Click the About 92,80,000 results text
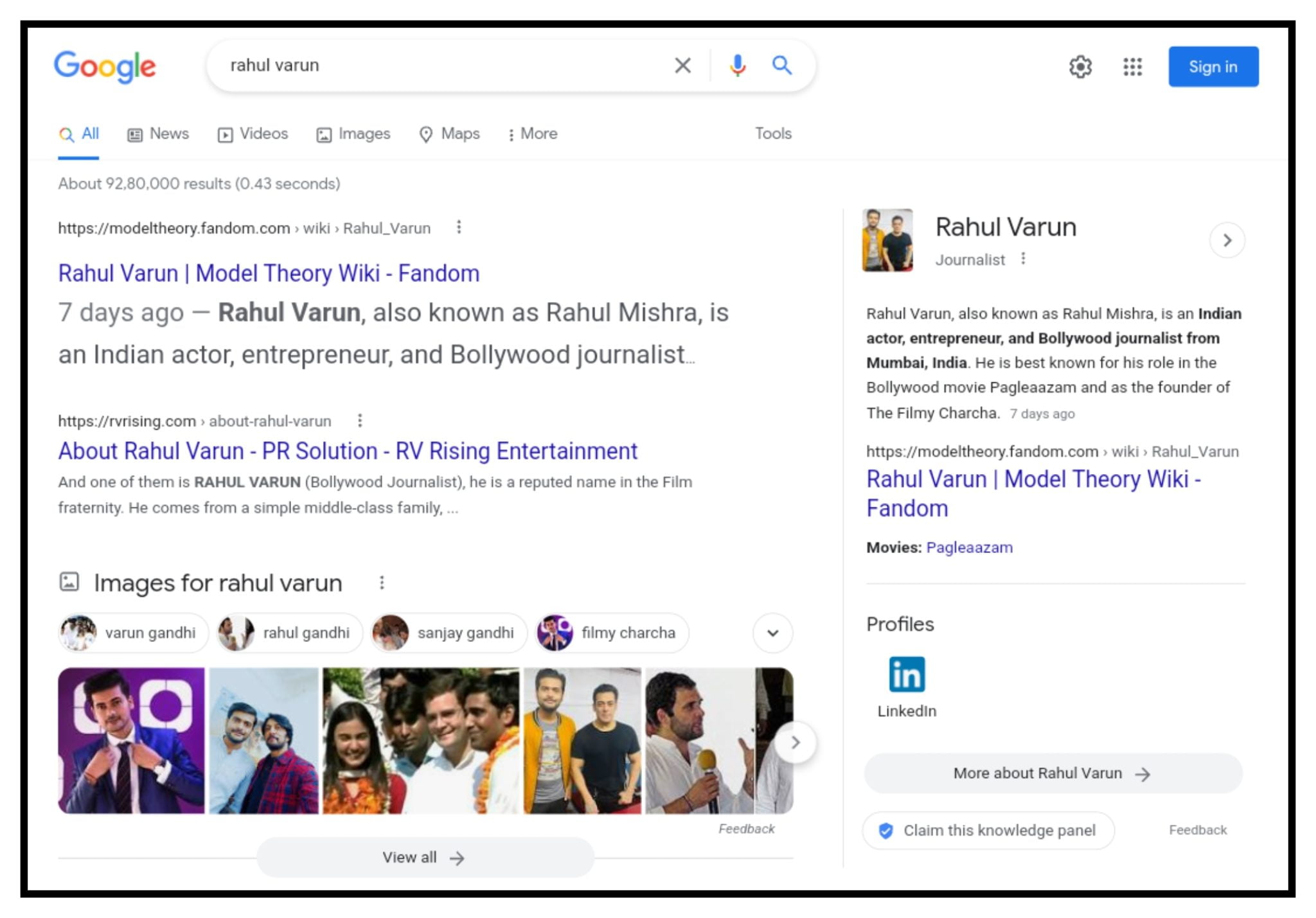 click(x=199, y=184)
